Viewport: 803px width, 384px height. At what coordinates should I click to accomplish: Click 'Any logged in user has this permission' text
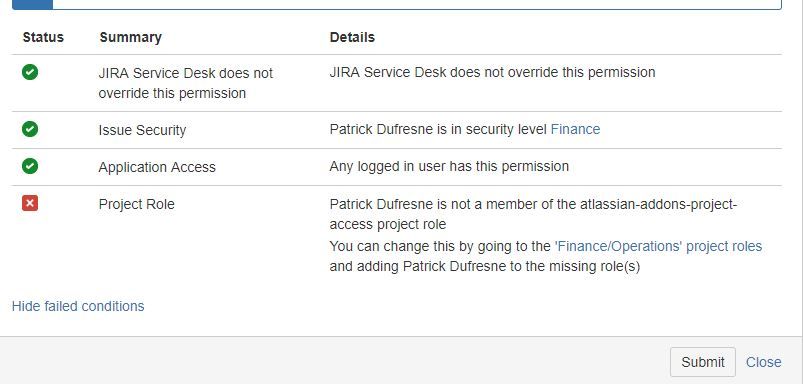coord(449,166)
